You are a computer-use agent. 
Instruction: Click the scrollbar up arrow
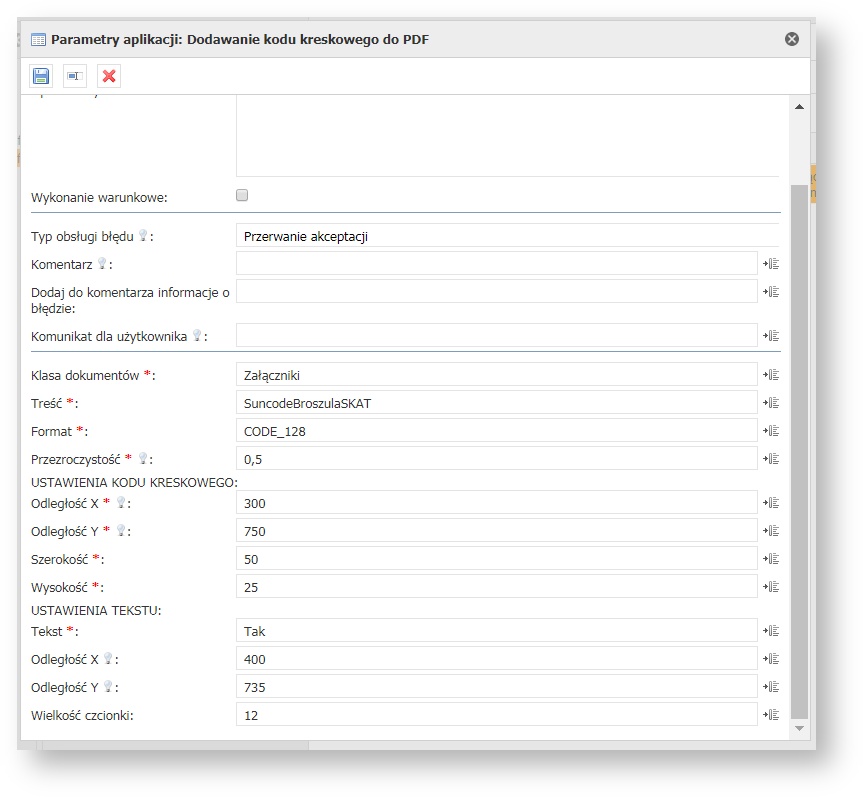(799, 107)
